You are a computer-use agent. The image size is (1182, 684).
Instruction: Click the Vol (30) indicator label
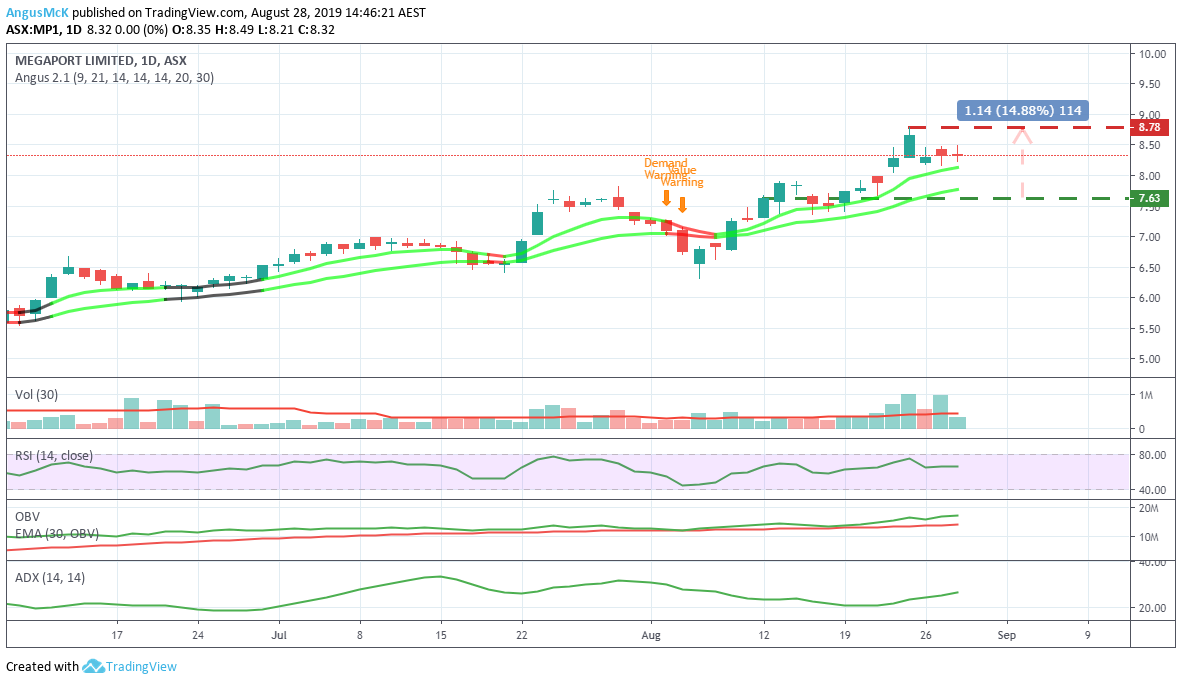(36, 395)
